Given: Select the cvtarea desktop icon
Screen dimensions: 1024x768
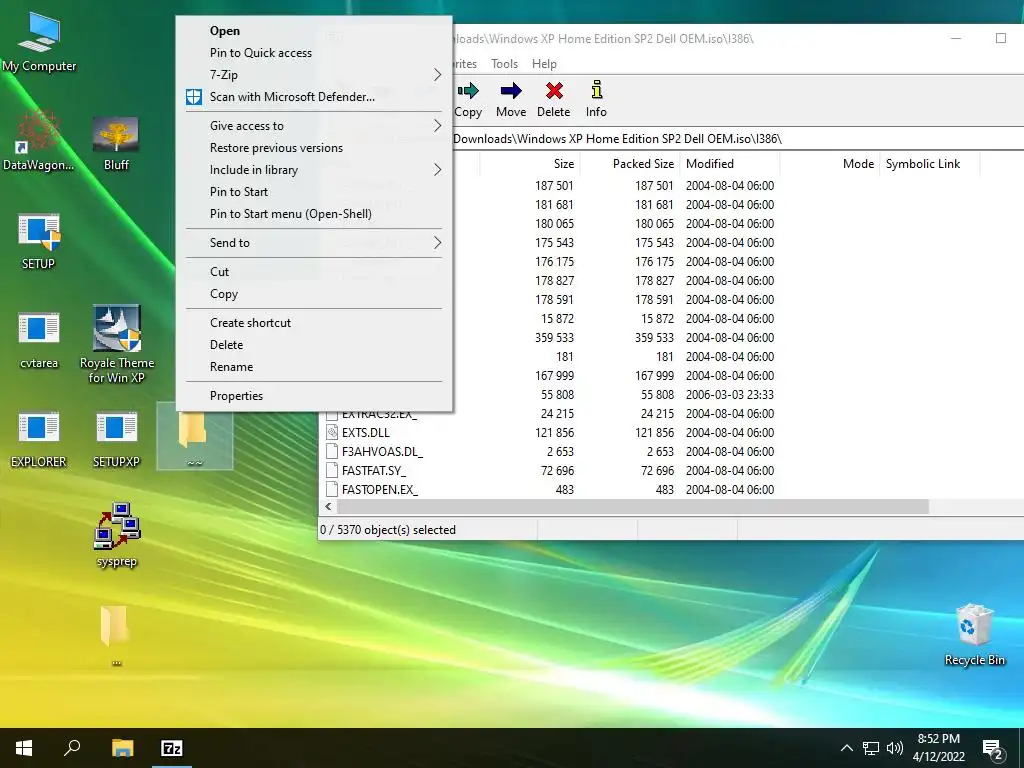Looking at the screenshot, I should [39, 340].
